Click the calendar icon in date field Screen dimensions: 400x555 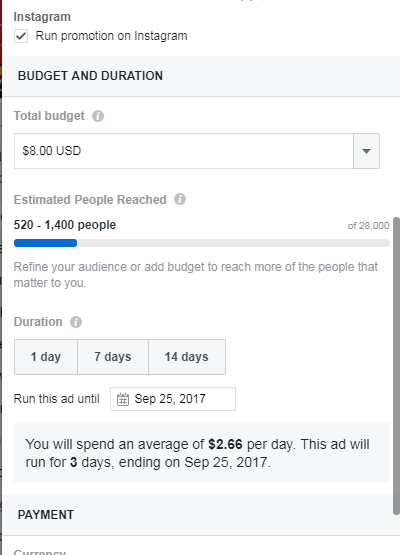(123, 399)
